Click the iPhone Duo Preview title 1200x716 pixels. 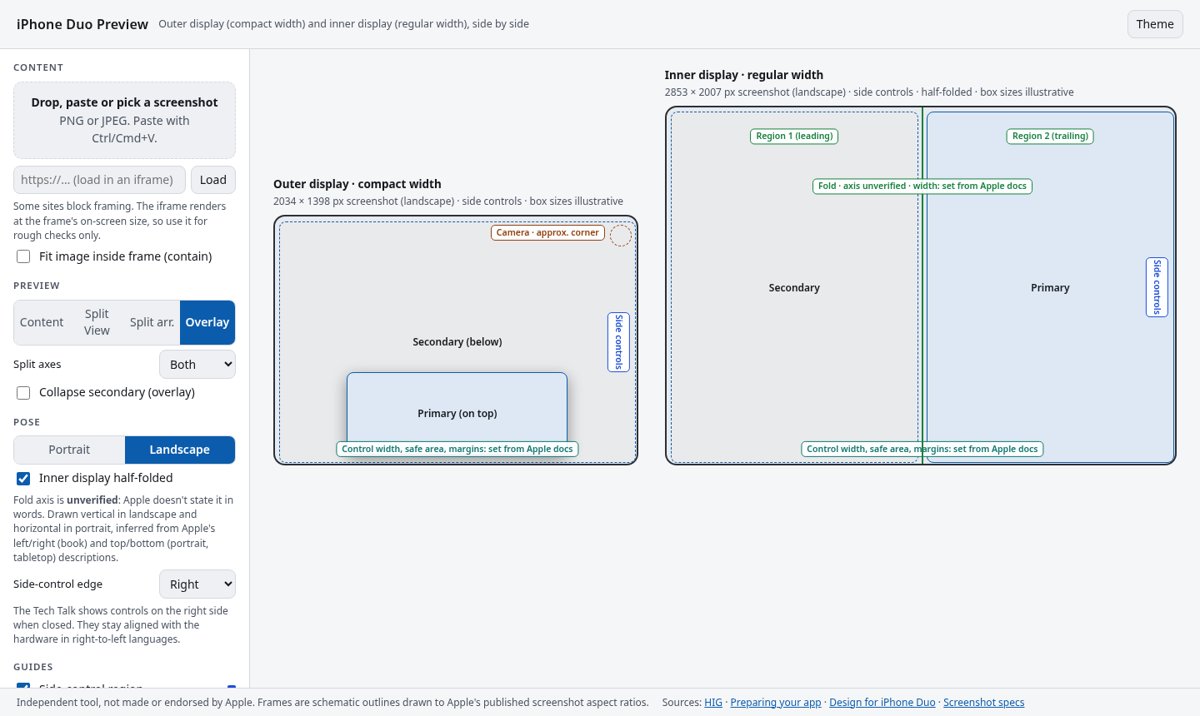83,24
